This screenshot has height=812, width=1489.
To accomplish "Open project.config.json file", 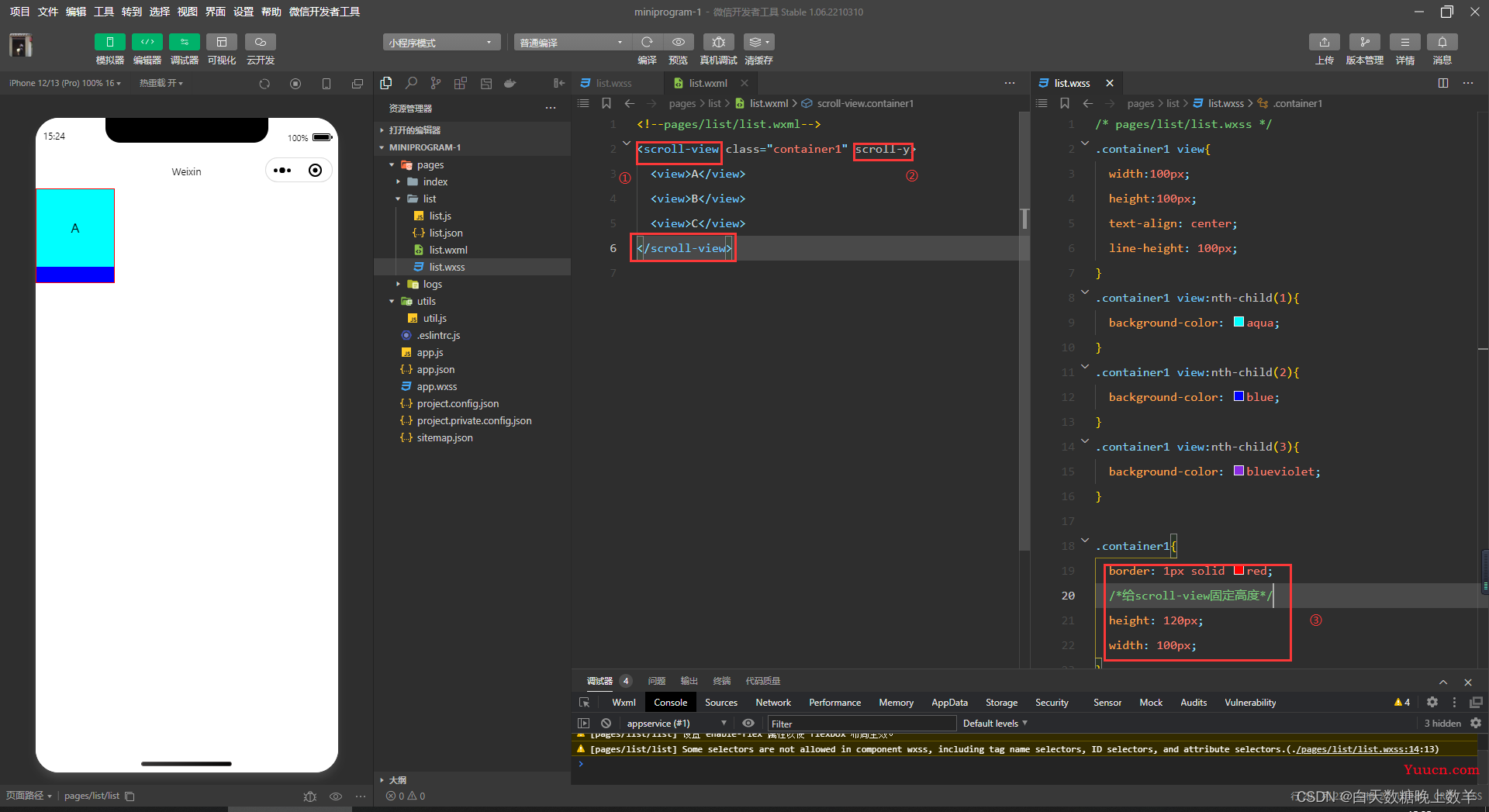I will (x=458, y=403).
